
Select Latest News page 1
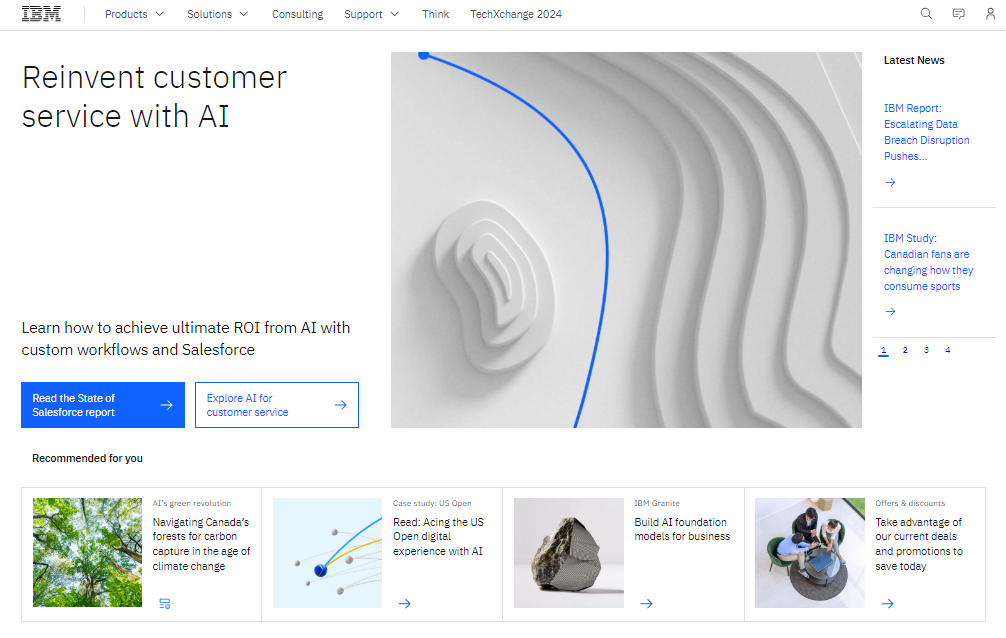[x=883, y=350]
